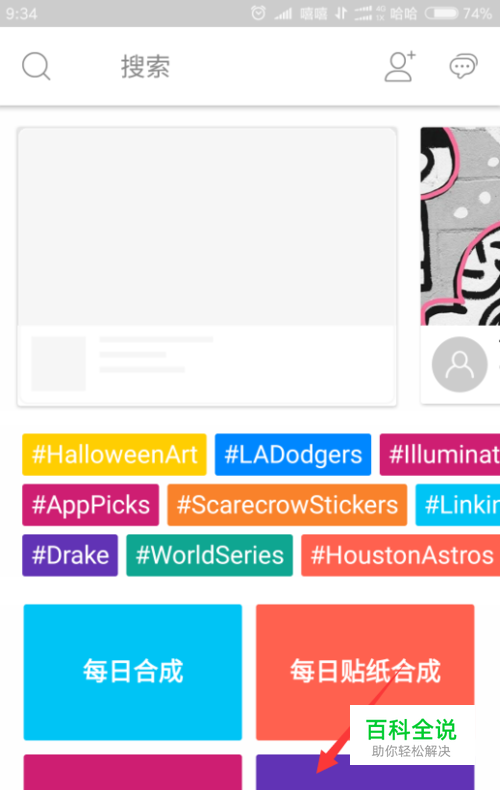Select the #Drake tag
The width and height of the screenshot is (500, 790).
pyautogui.click(x=70, y=555)
